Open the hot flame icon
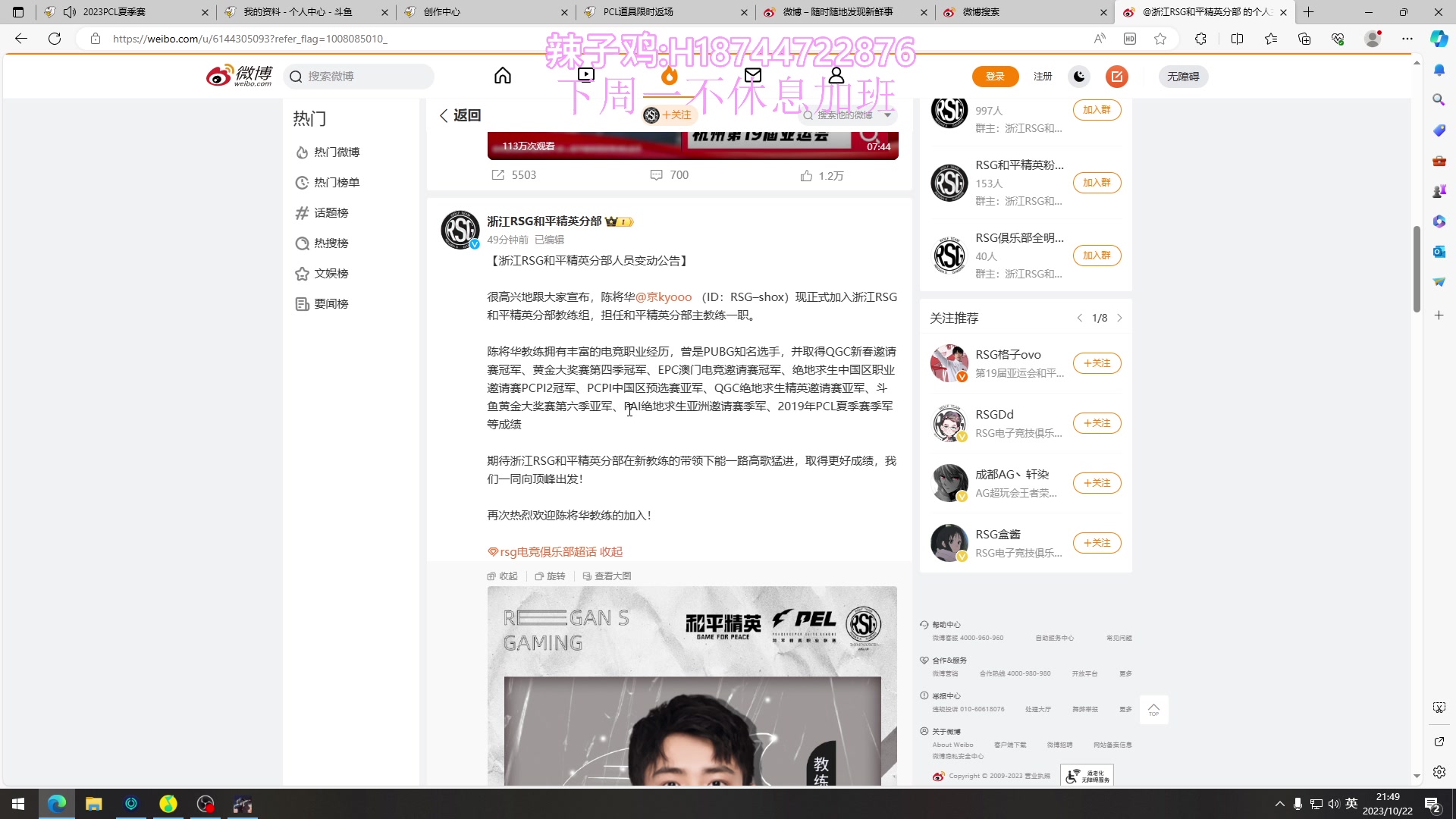The height and width of the screenshot is (819, 1456). pyautogui.click(x=669, y=76)
